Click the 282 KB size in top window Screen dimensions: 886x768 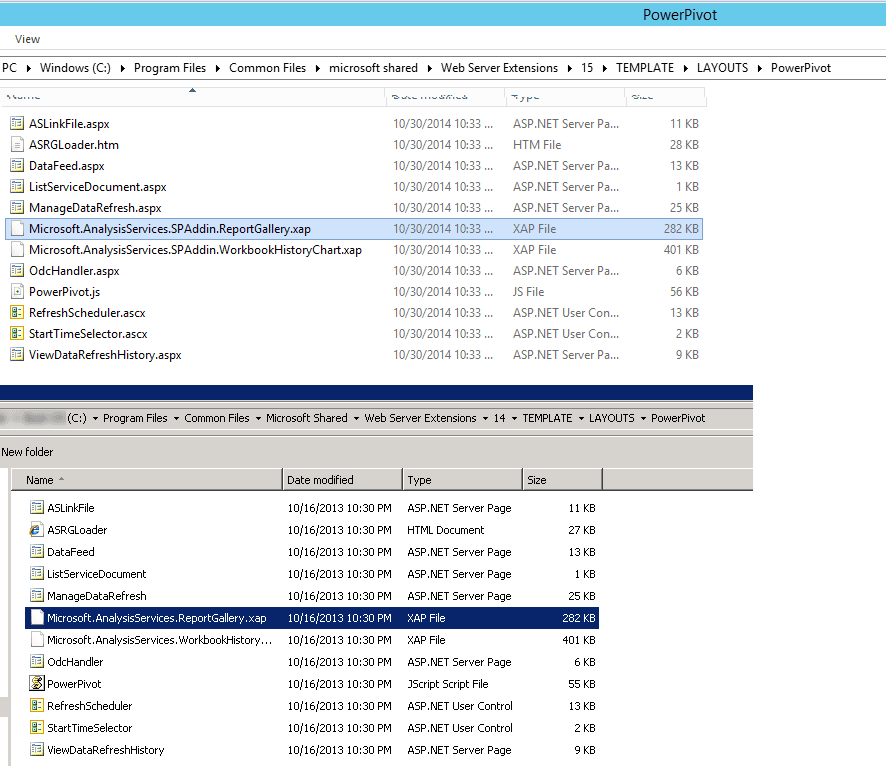coord(681,229)
